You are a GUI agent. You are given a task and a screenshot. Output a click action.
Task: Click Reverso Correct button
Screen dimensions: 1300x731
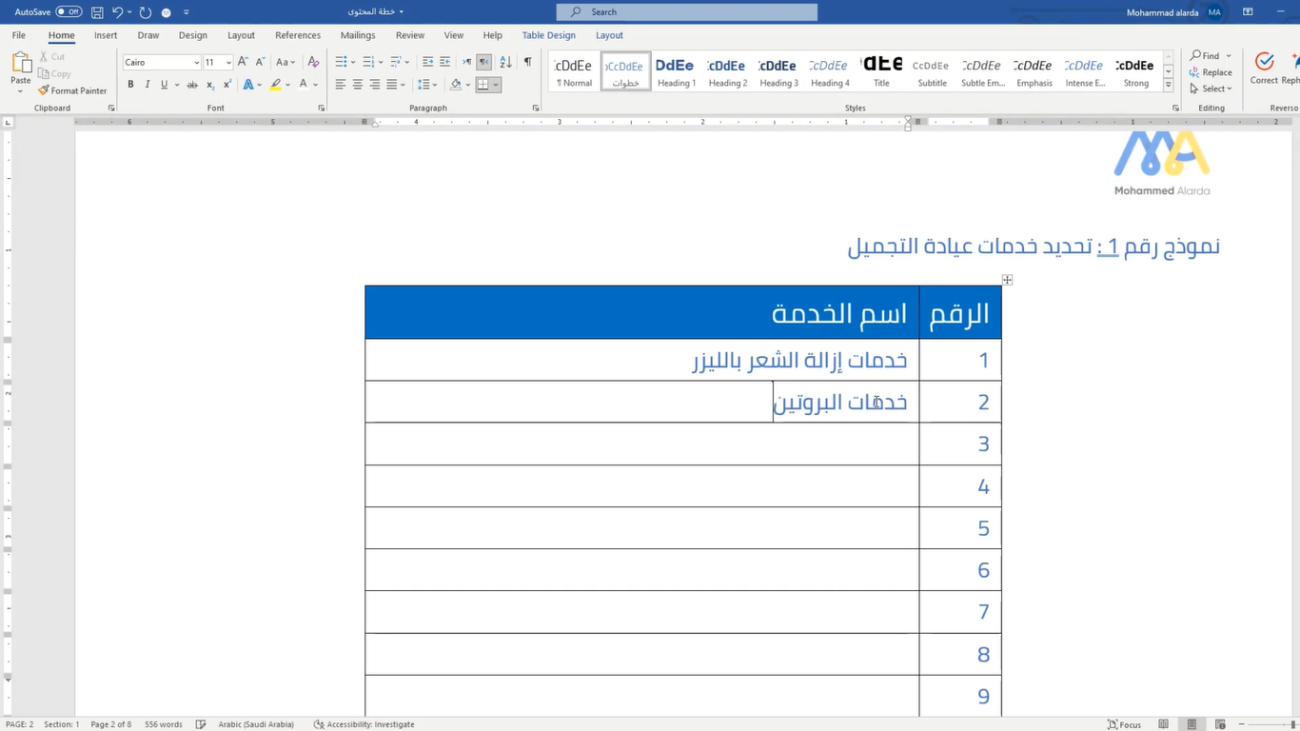(1264, 68)
